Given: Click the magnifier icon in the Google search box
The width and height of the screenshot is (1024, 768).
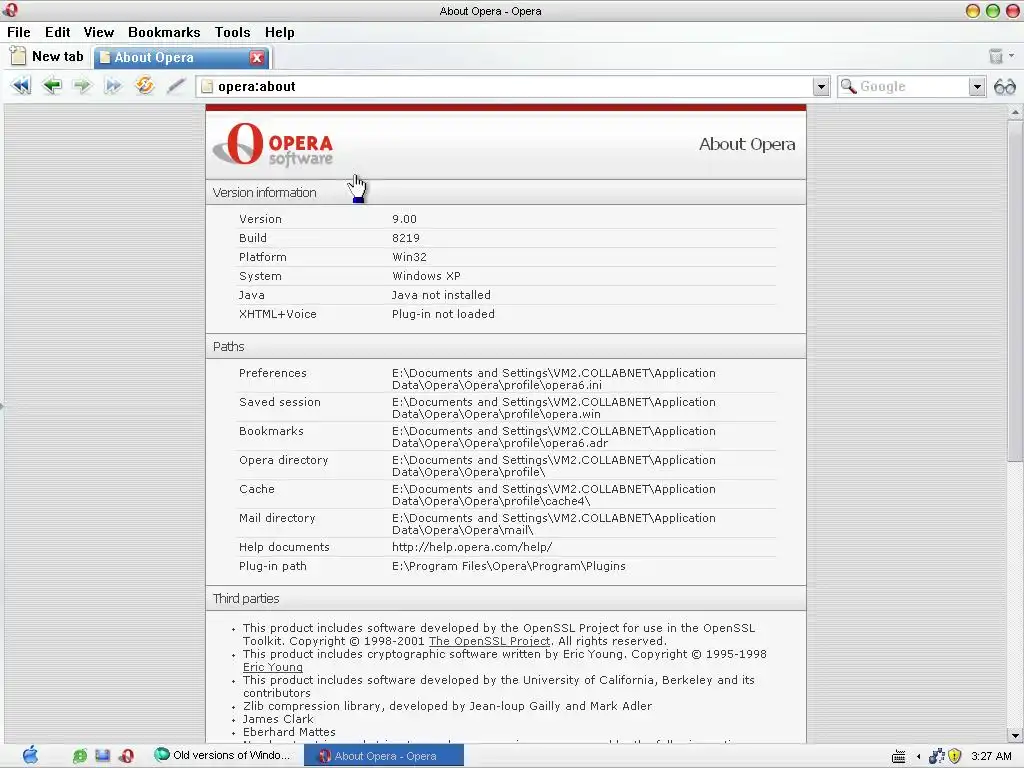Looking at the screenshot, I should tap(848, 86).
